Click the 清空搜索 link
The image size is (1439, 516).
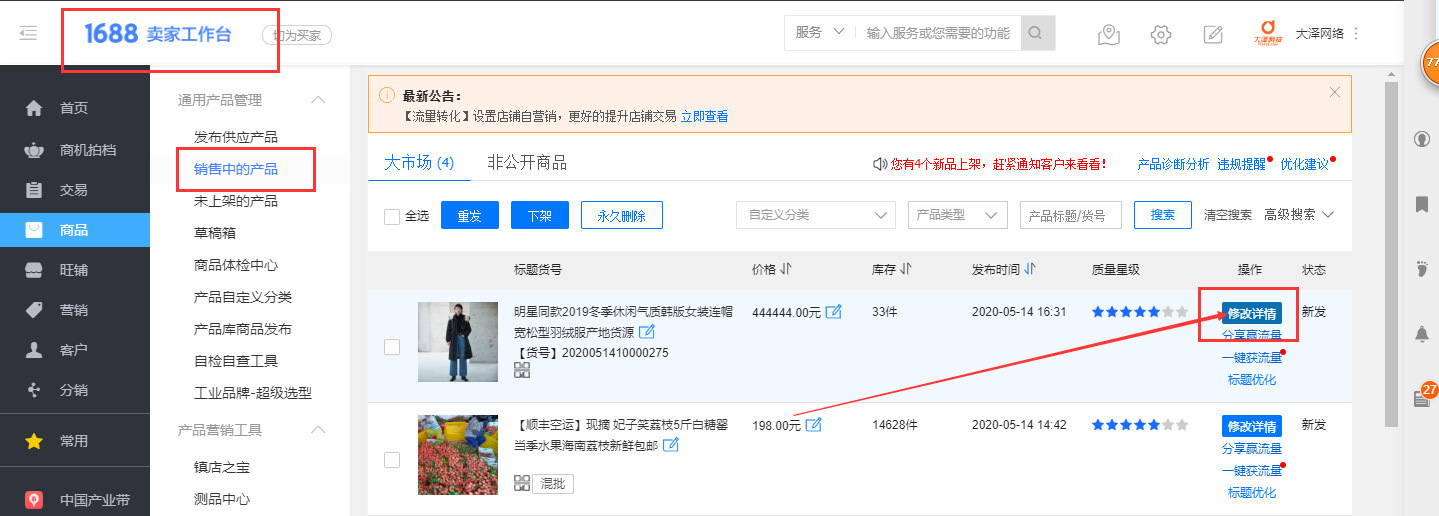tap(1227, 215)
